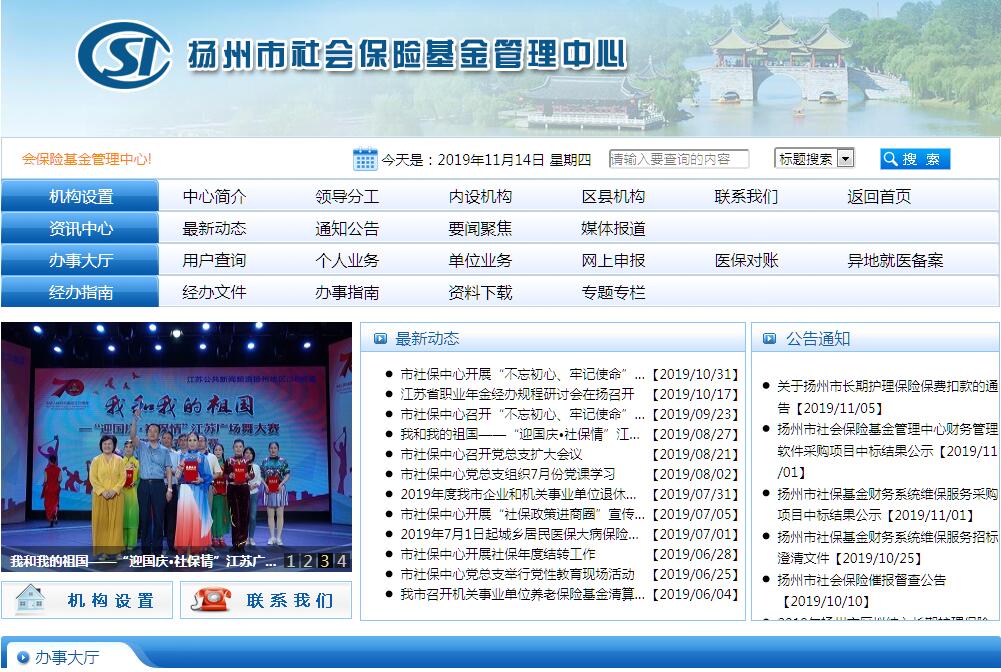Click the CSI logo in header
The image size is (1001, 672).
(x=123, y=54)
